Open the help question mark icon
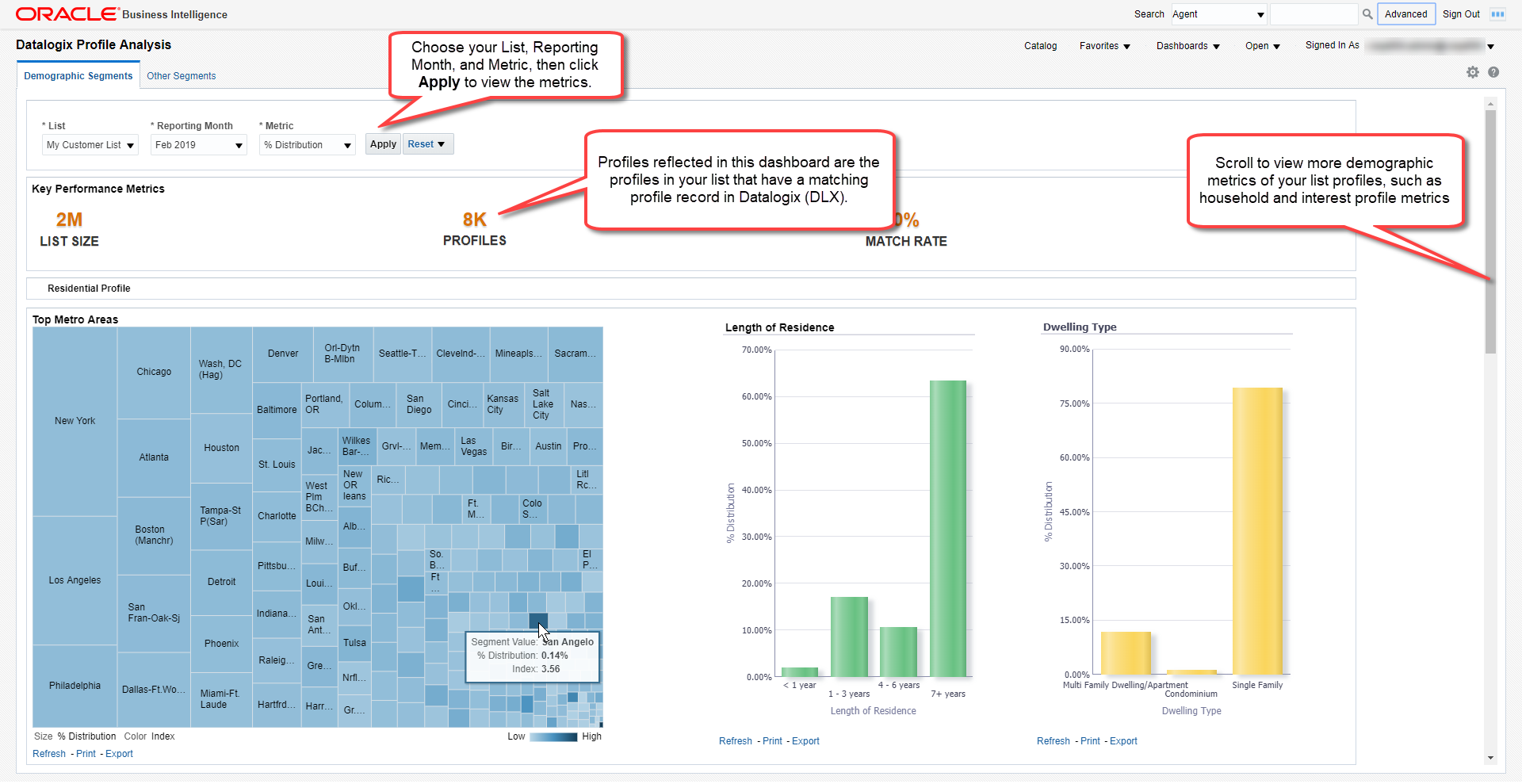 (1493, 72)
